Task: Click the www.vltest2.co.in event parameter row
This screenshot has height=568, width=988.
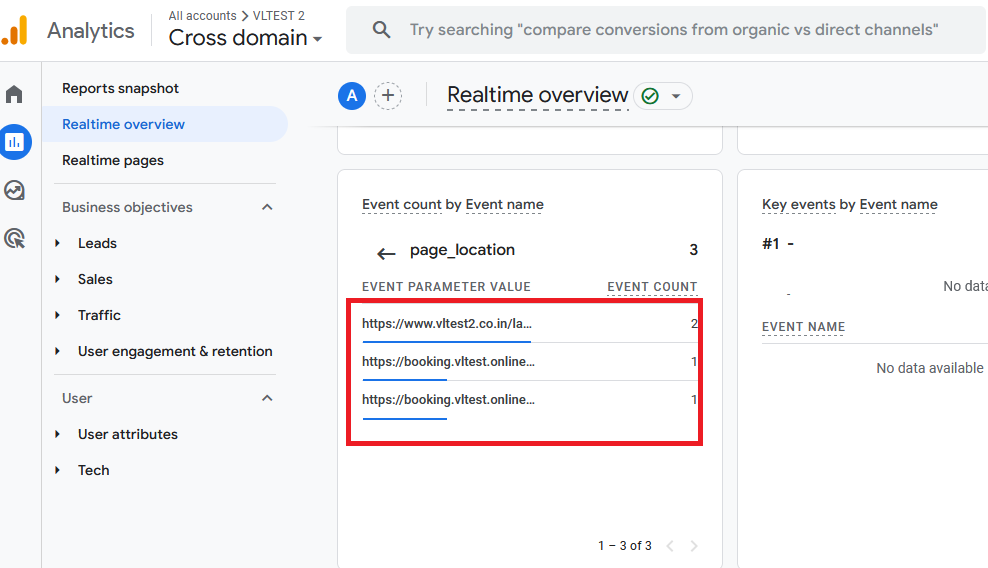Action: (447, 323)
